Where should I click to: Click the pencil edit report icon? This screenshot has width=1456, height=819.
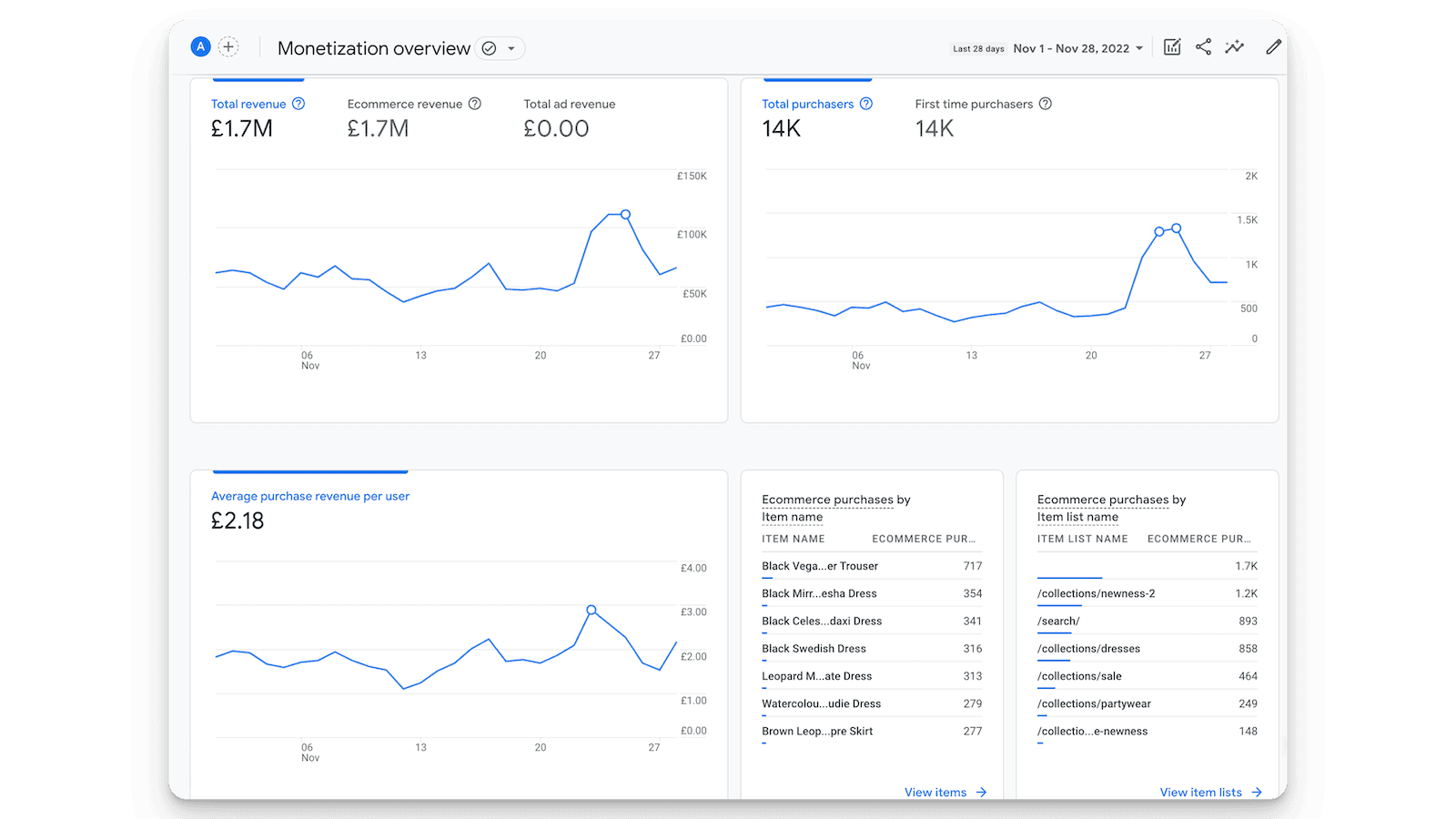pyautogui.click(x=1273, y=47)
